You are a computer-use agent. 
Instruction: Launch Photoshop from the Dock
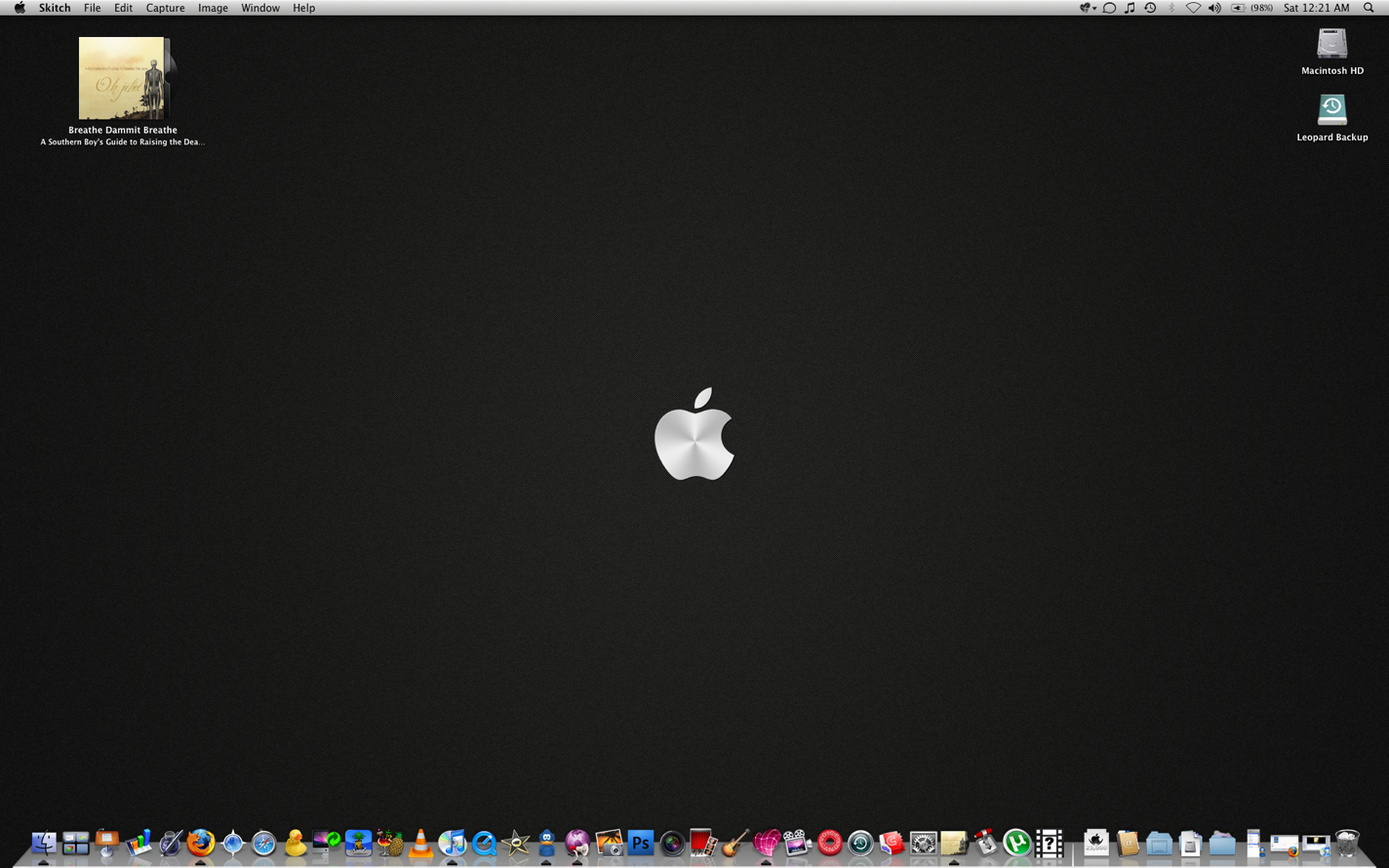(641, 843)
